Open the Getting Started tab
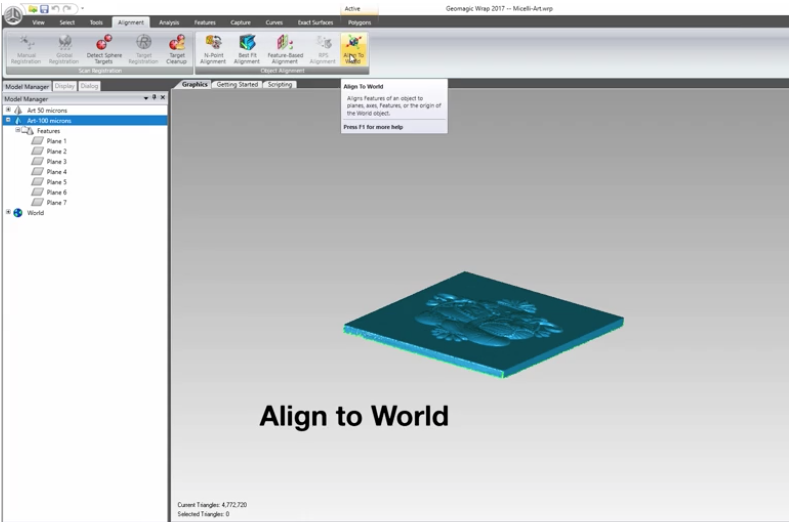This screenshot has width=789, height=522. pyautogui.click(x=237, y=85)
